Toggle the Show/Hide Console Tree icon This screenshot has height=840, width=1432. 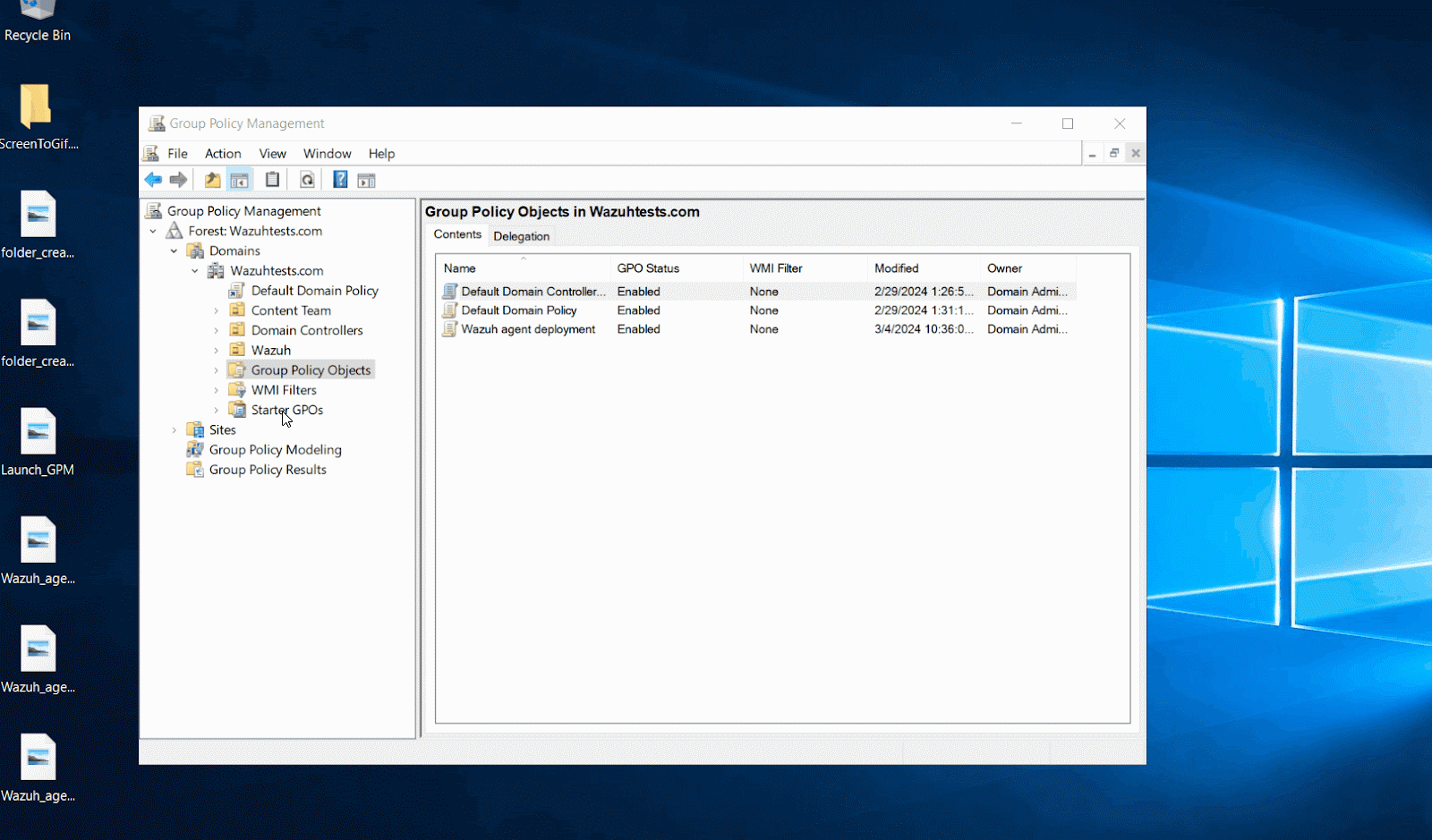coord(240,179)
